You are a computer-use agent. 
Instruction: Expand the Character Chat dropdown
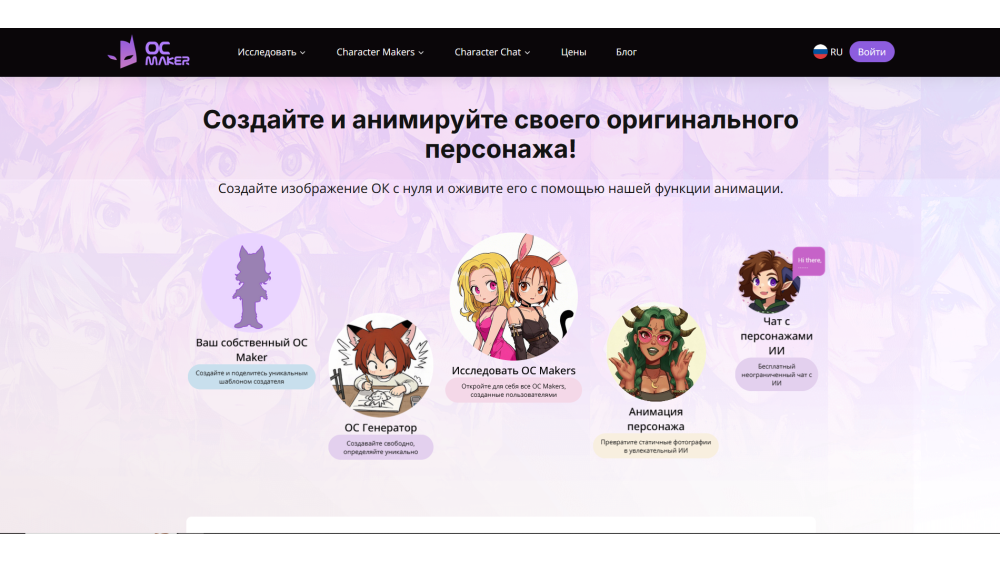point(492,52)
